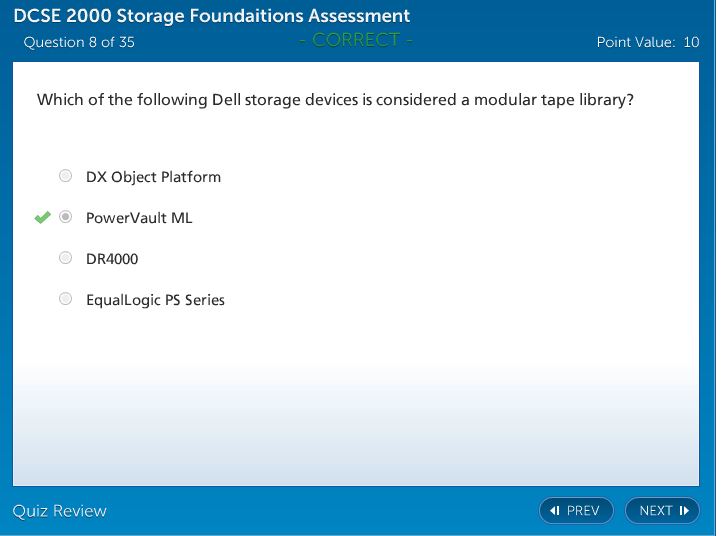Viewport: 722px width, 536px height.
Task: Click the Point Value: 10 indicator
Action: point(647,42)
